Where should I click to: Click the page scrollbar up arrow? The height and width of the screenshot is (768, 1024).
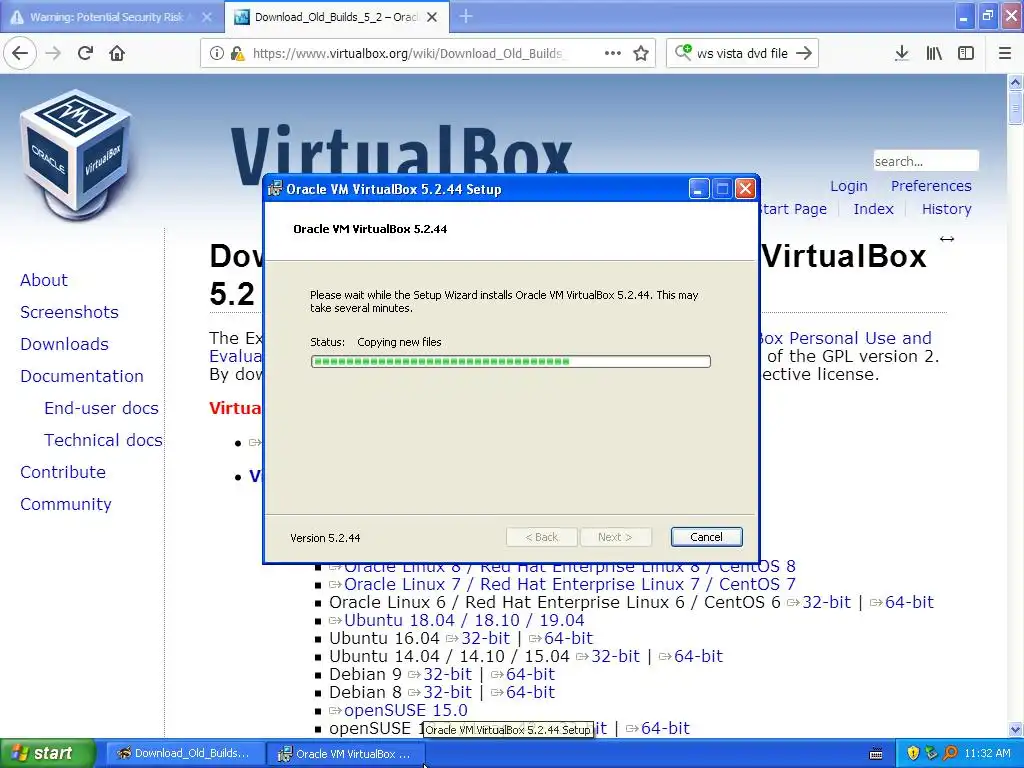1015,82
